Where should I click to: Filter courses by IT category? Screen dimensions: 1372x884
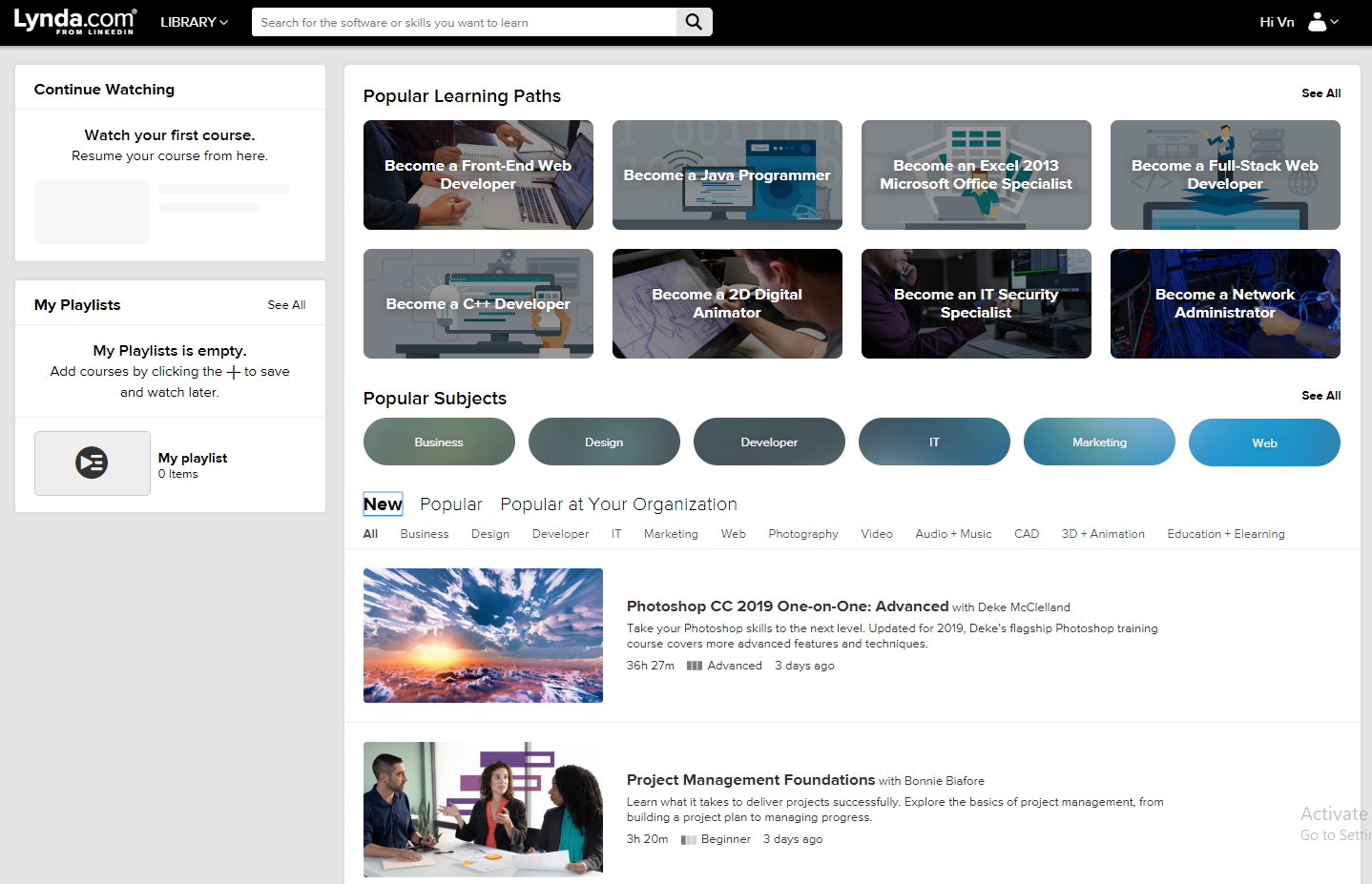[x=616, y=534]
